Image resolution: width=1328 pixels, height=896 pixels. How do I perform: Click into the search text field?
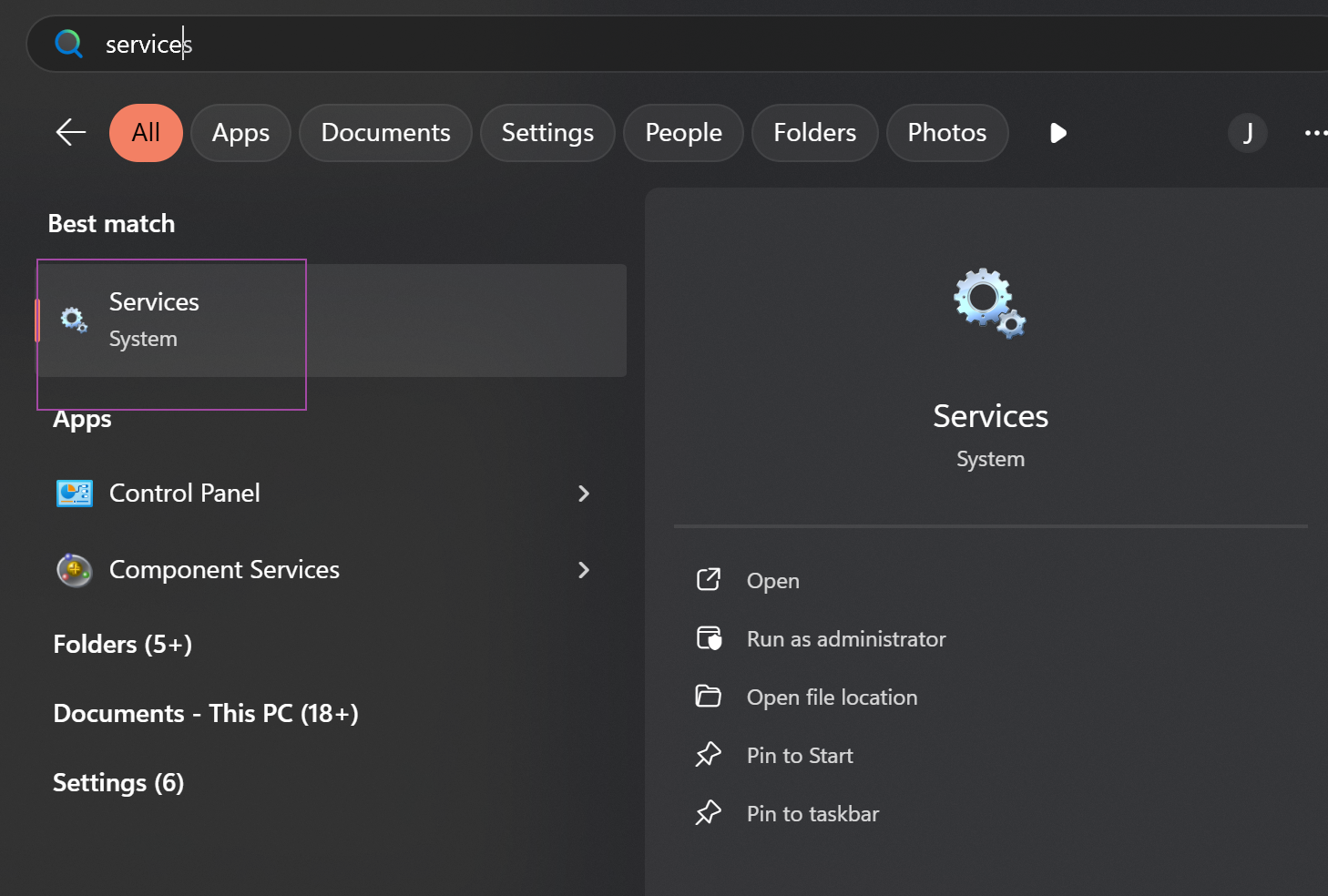[x=638, y=44]
